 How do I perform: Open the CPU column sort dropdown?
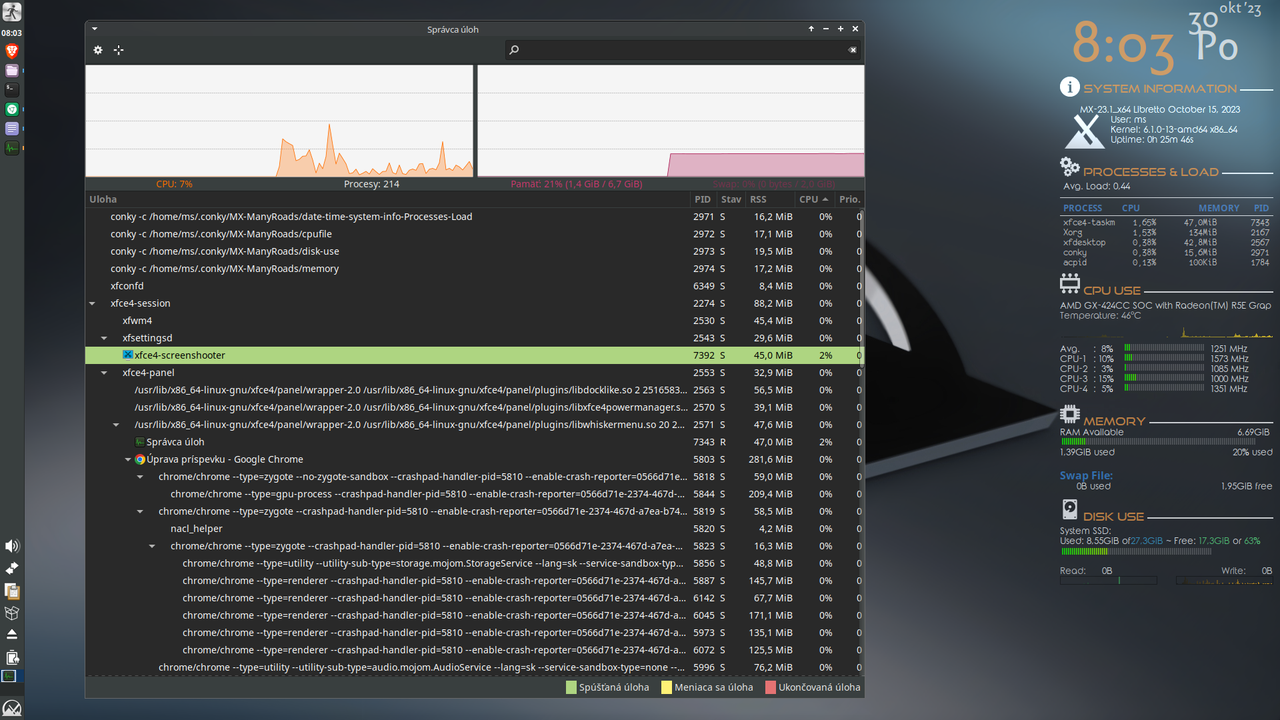pos(811,199)
